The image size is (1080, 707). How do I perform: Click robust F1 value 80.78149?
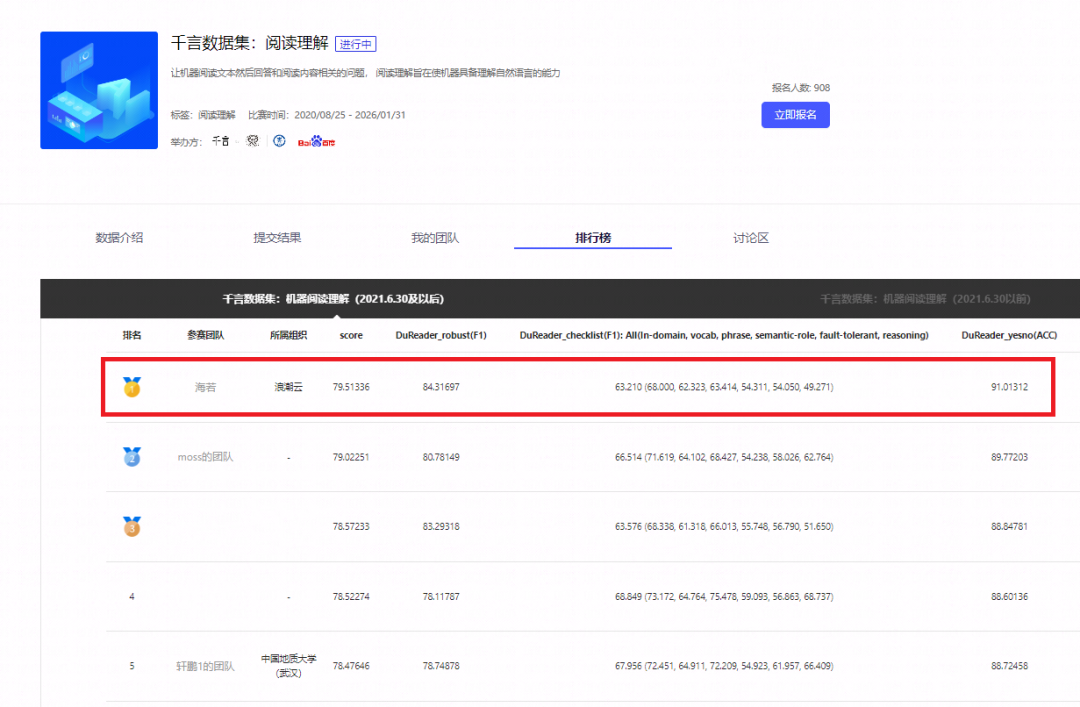pos(441,457)
